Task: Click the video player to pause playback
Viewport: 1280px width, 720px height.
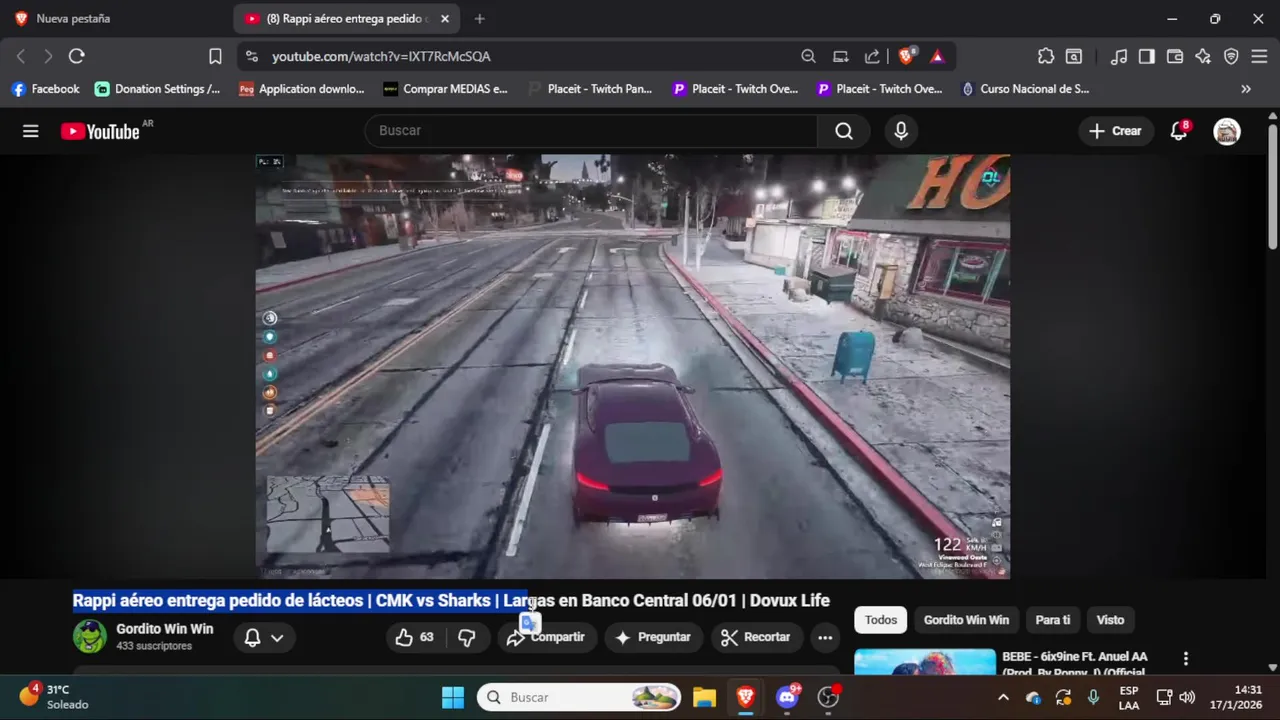Action: coord(632,366)
